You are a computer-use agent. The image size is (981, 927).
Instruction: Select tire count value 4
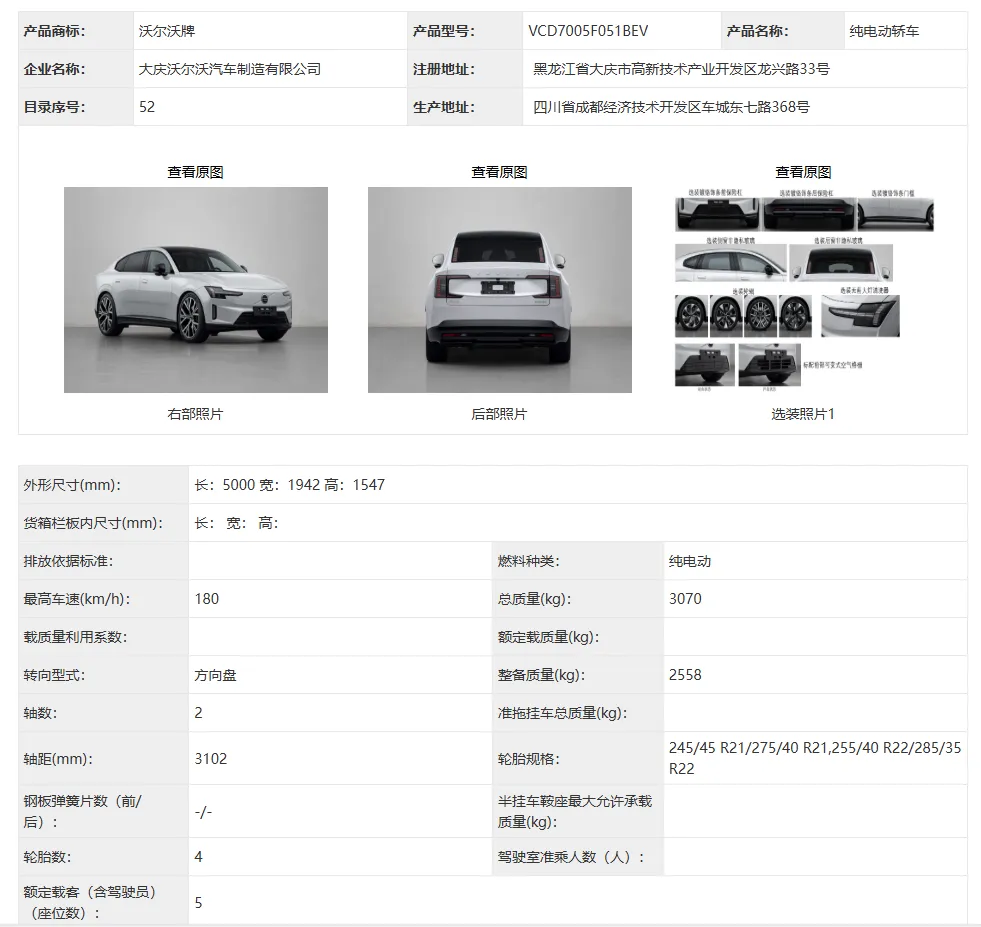click(198, 857)
